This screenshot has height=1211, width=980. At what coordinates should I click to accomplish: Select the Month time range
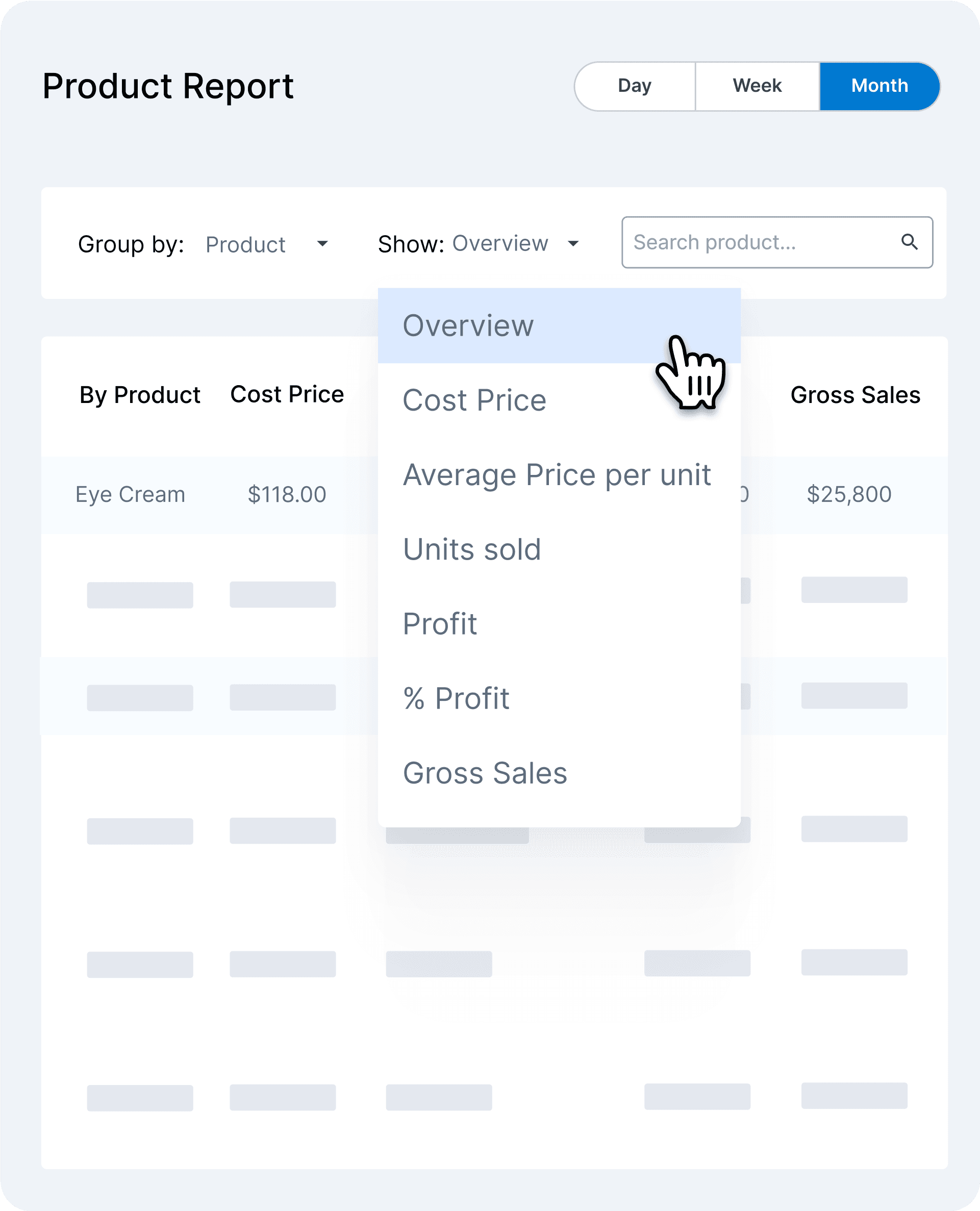[879, 86]
